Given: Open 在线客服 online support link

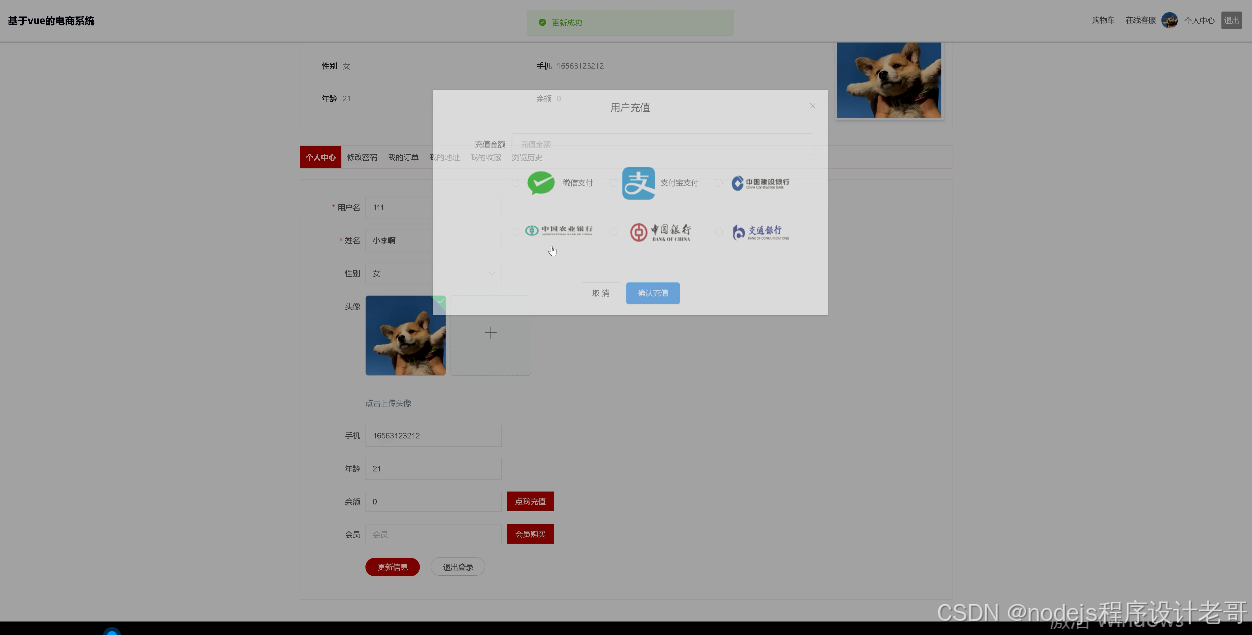Looking at the screenshot, I should 1140,20.
